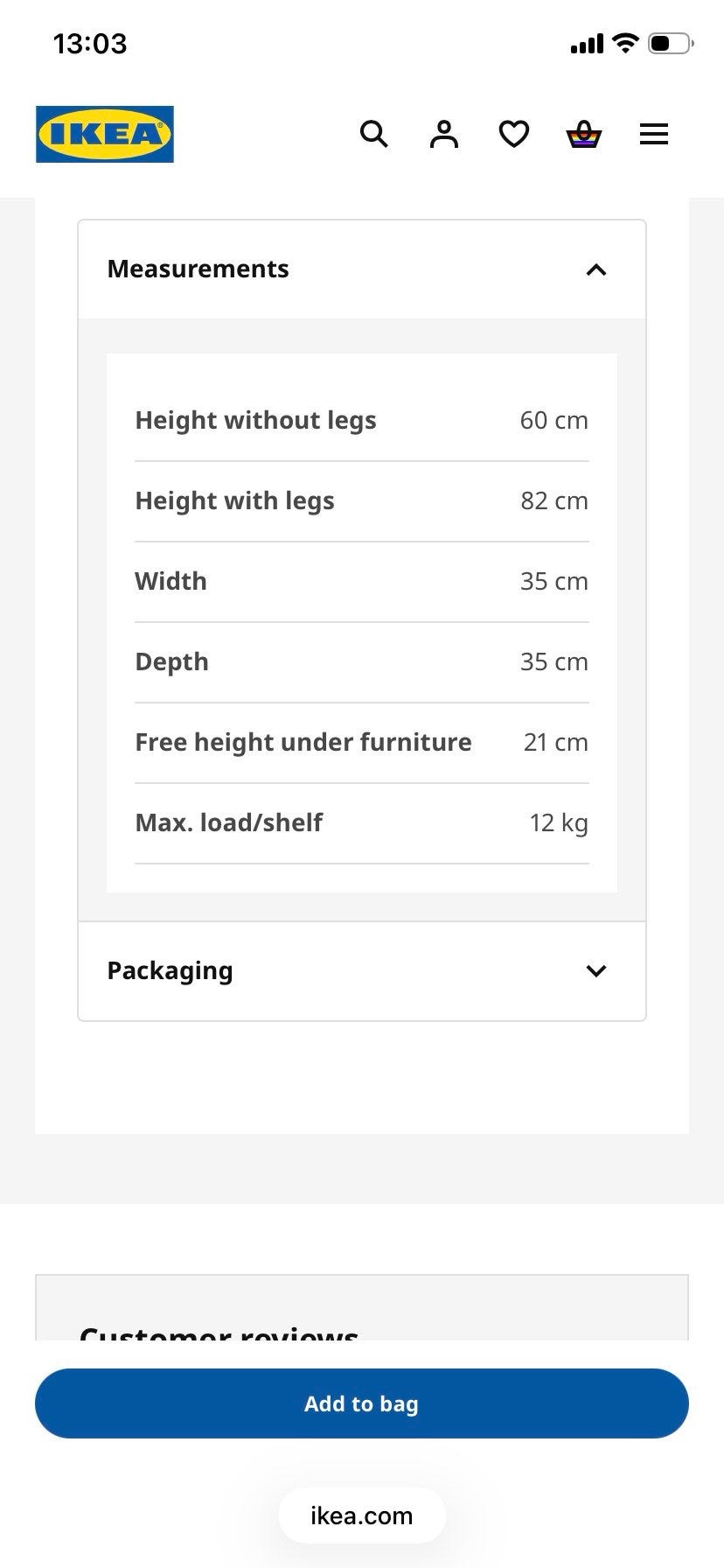The width and height of the screenshot is (724, 1568).
Task: Tap the battery status indicator
Action: pyautogui.click(x=671, y=43)
